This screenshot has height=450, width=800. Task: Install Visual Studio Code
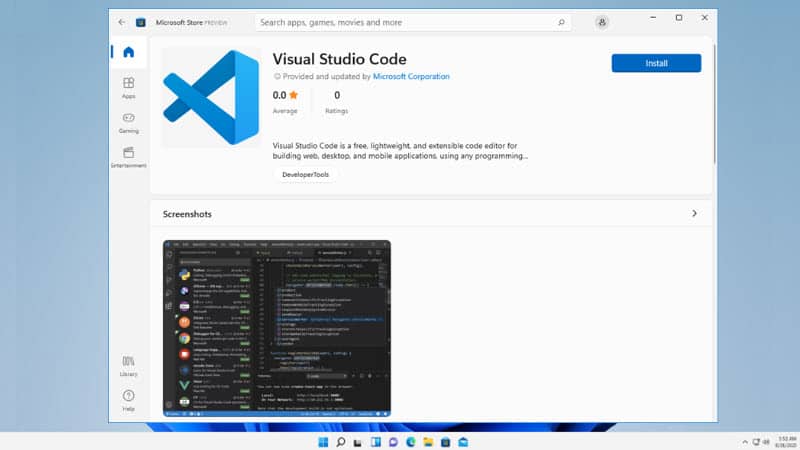(x=656, y=63)
